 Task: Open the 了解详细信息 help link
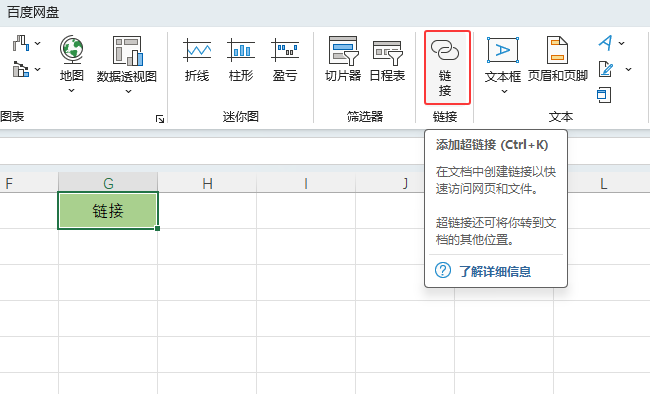[x=495, y=272]
